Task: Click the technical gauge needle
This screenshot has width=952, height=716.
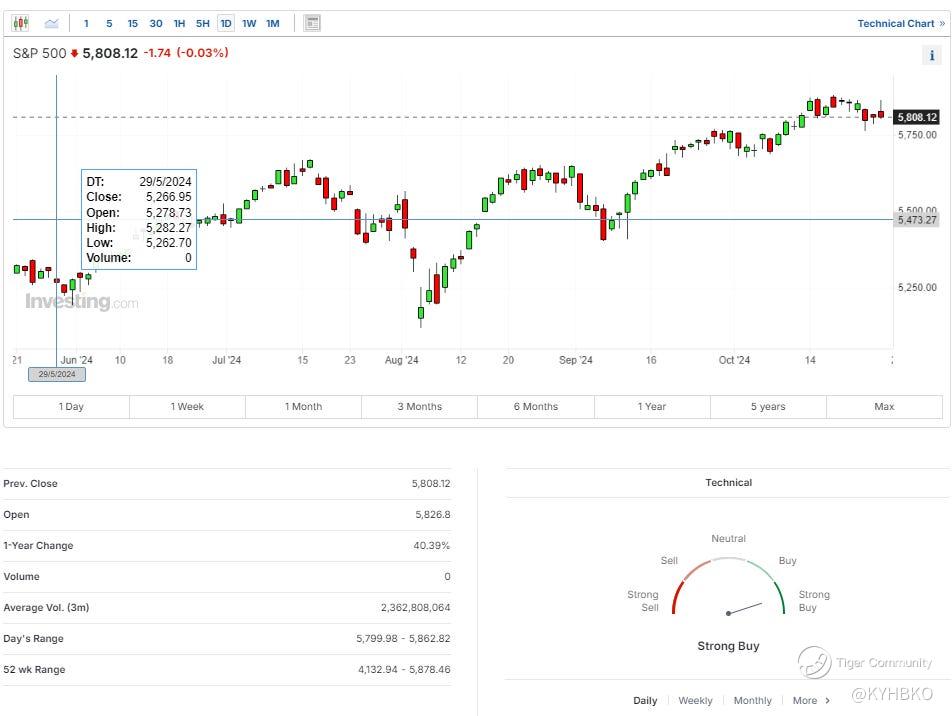Action: (745, 609)
